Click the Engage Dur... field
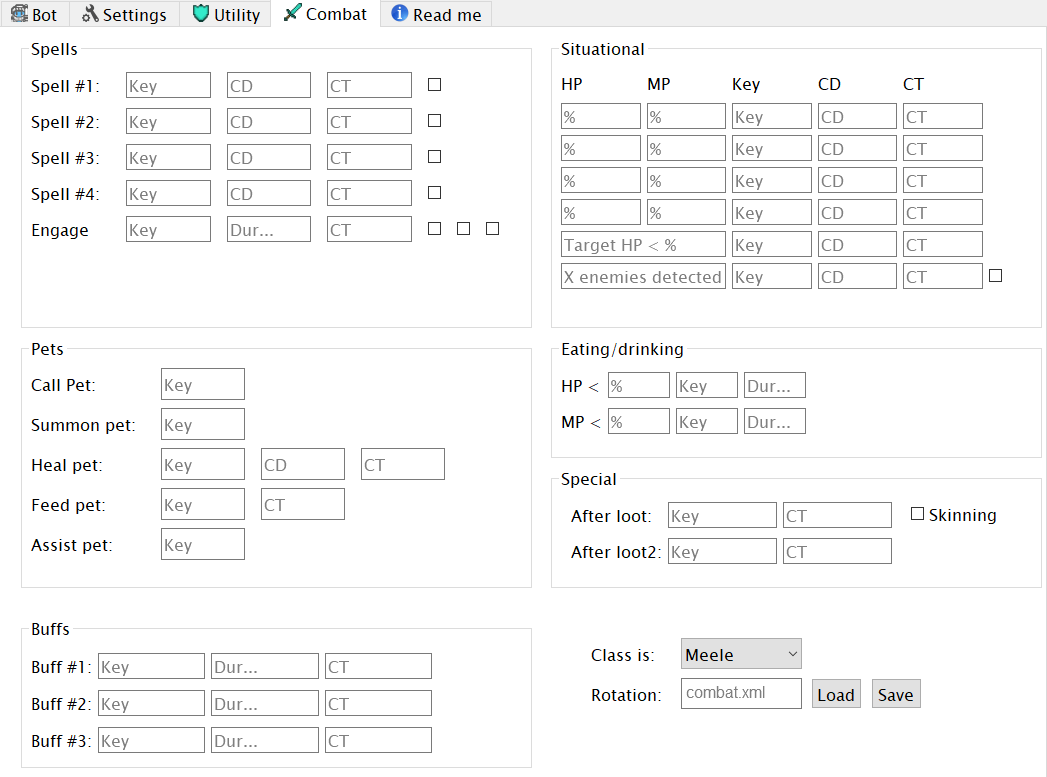 (268, 230)
